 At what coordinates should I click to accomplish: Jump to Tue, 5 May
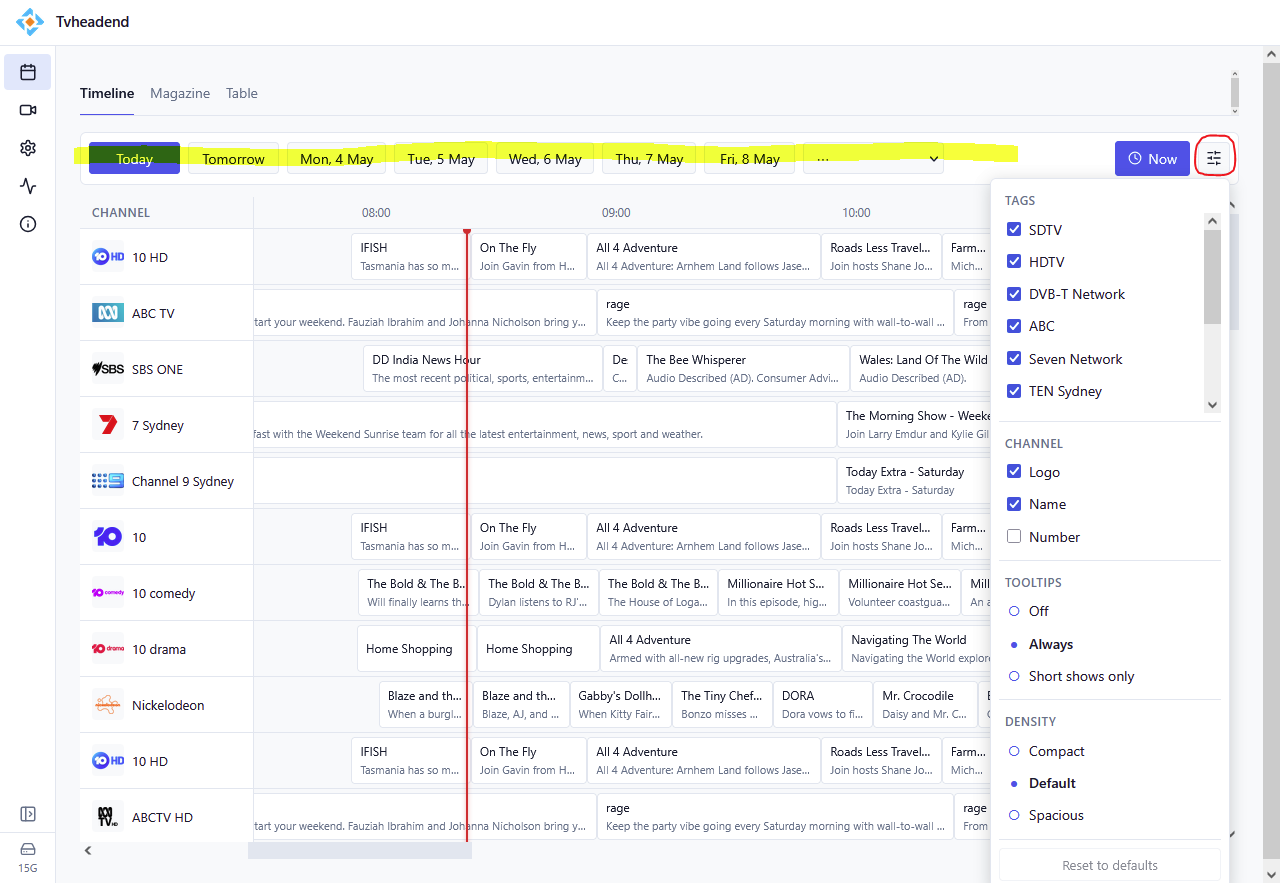[441, 158]
